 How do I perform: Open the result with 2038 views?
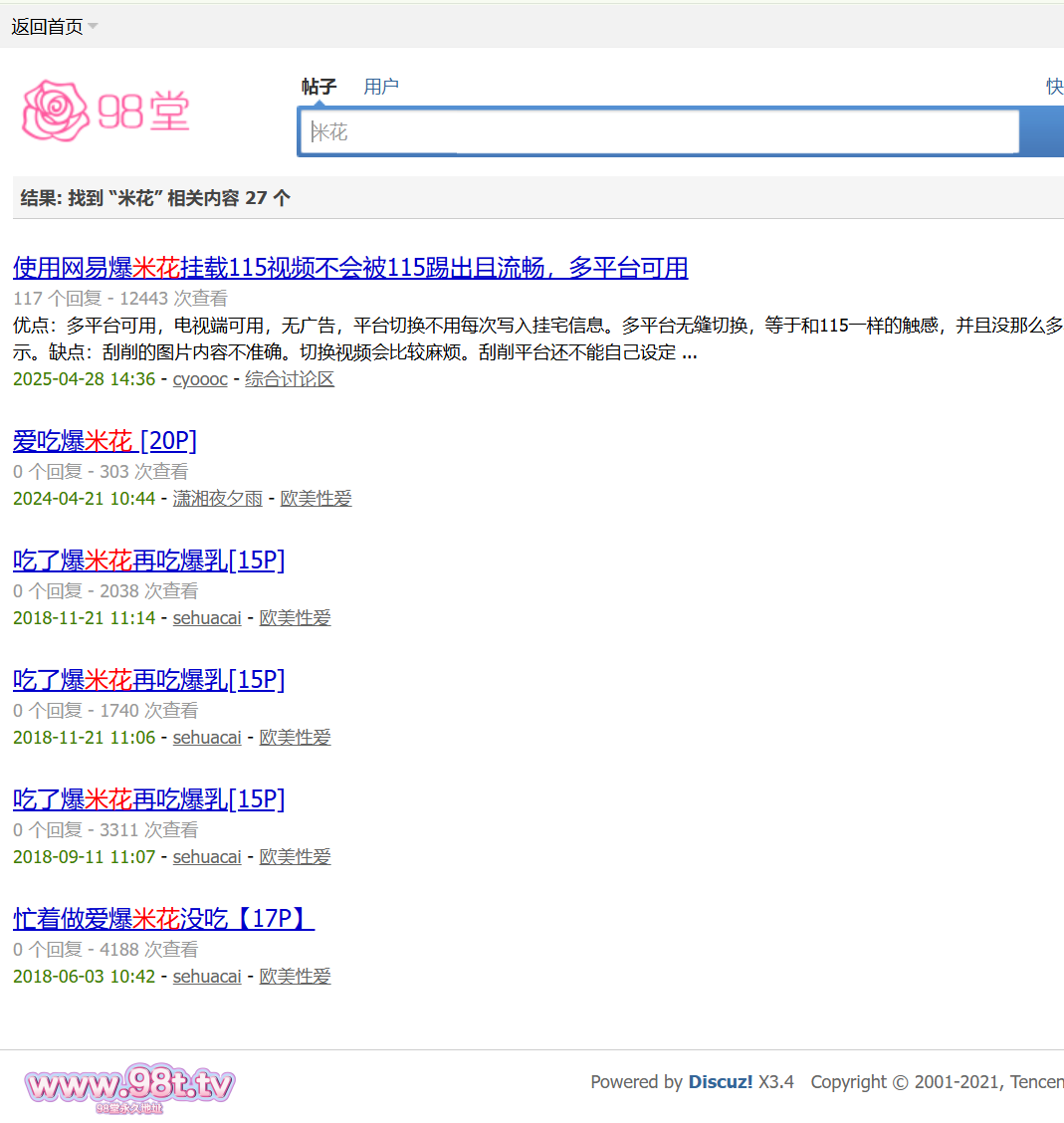[149, 561]
